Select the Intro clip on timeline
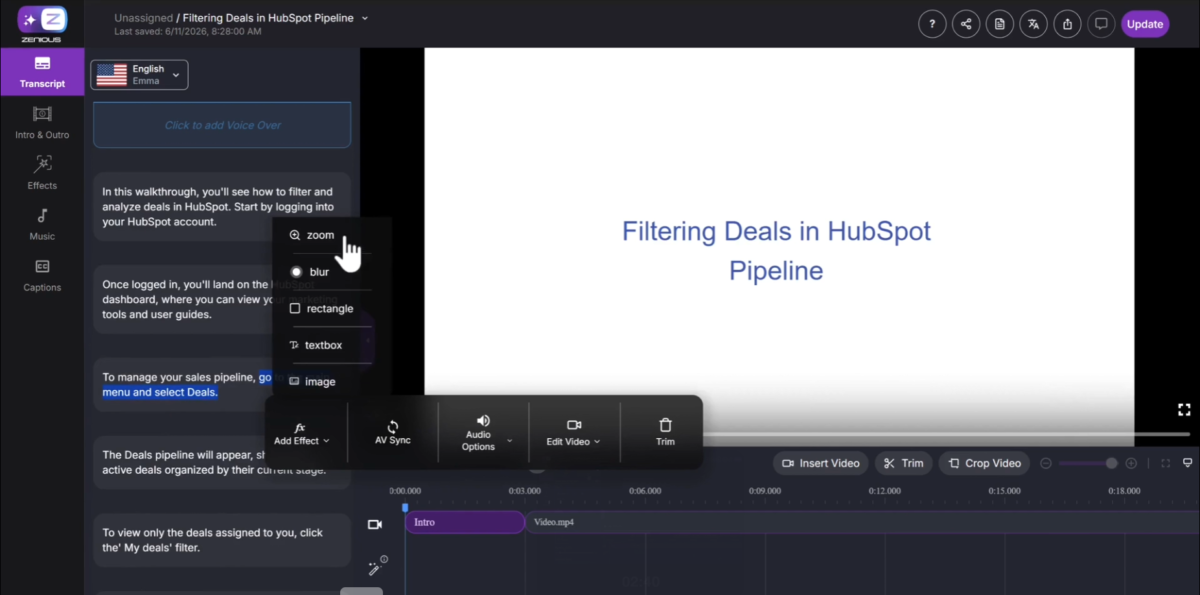The height and width of the screenshot is (595, 1200). coord(465,522)
